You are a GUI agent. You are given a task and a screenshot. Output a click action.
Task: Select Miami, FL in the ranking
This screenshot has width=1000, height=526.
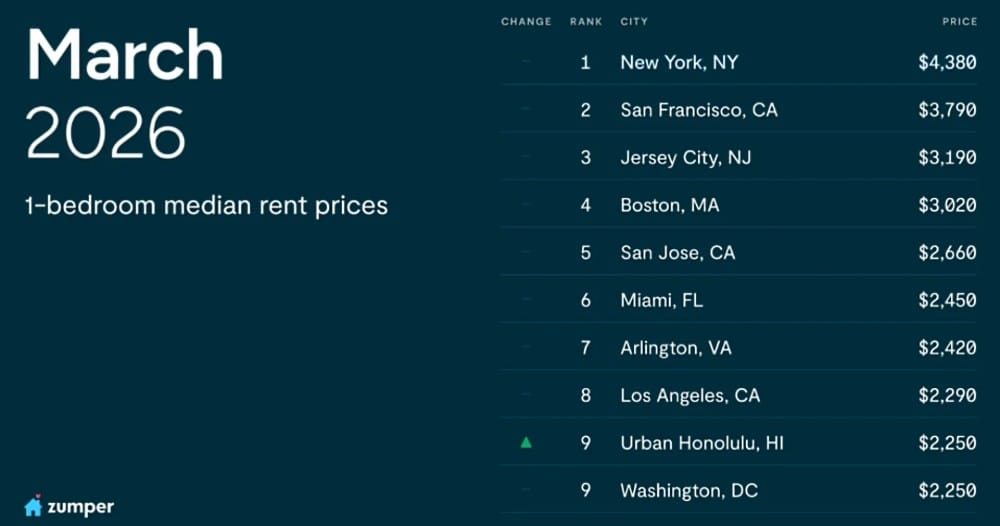(661, 300)
